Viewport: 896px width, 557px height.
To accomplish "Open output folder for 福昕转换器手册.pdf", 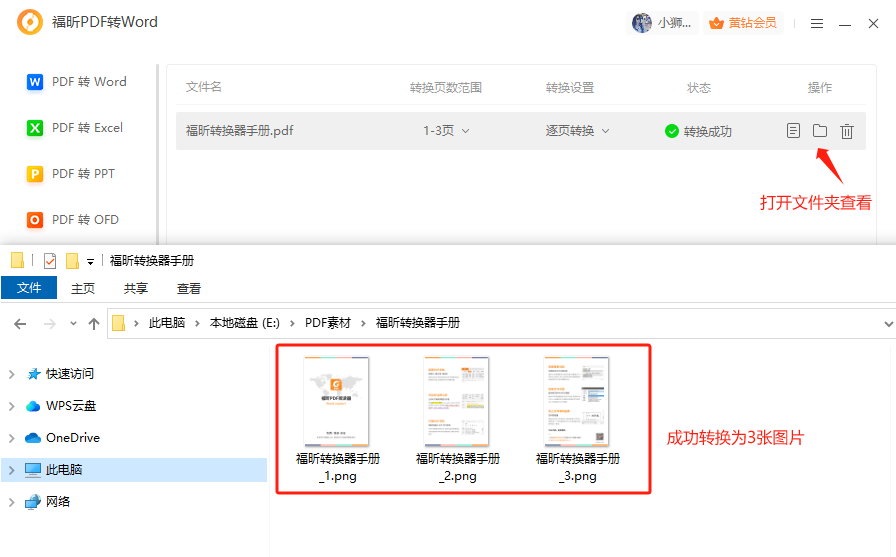I will [x=820, y=131].
